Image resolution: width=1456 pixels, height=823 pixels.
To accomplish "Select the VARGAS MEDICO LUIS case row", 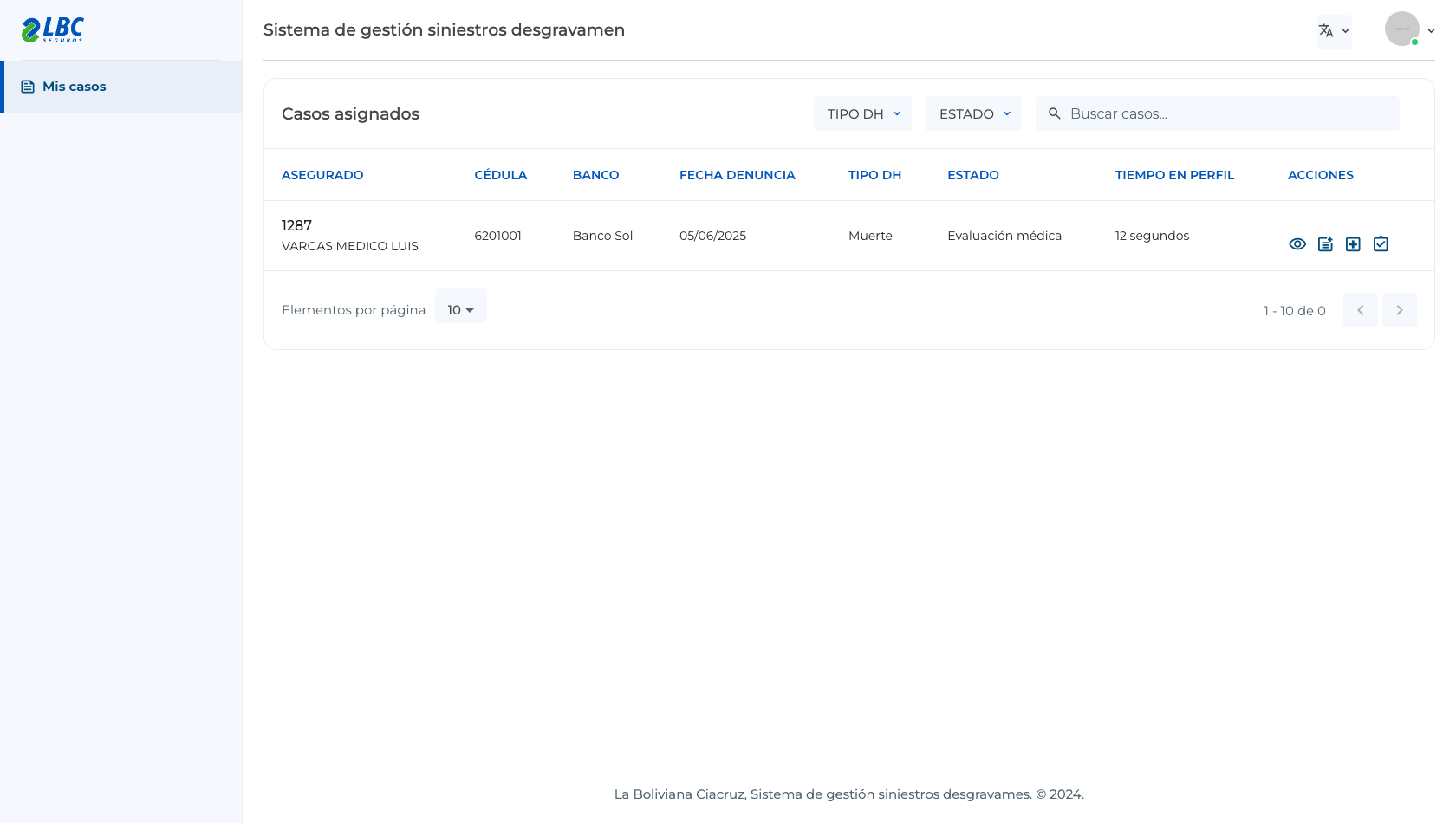I will point(849,236).
